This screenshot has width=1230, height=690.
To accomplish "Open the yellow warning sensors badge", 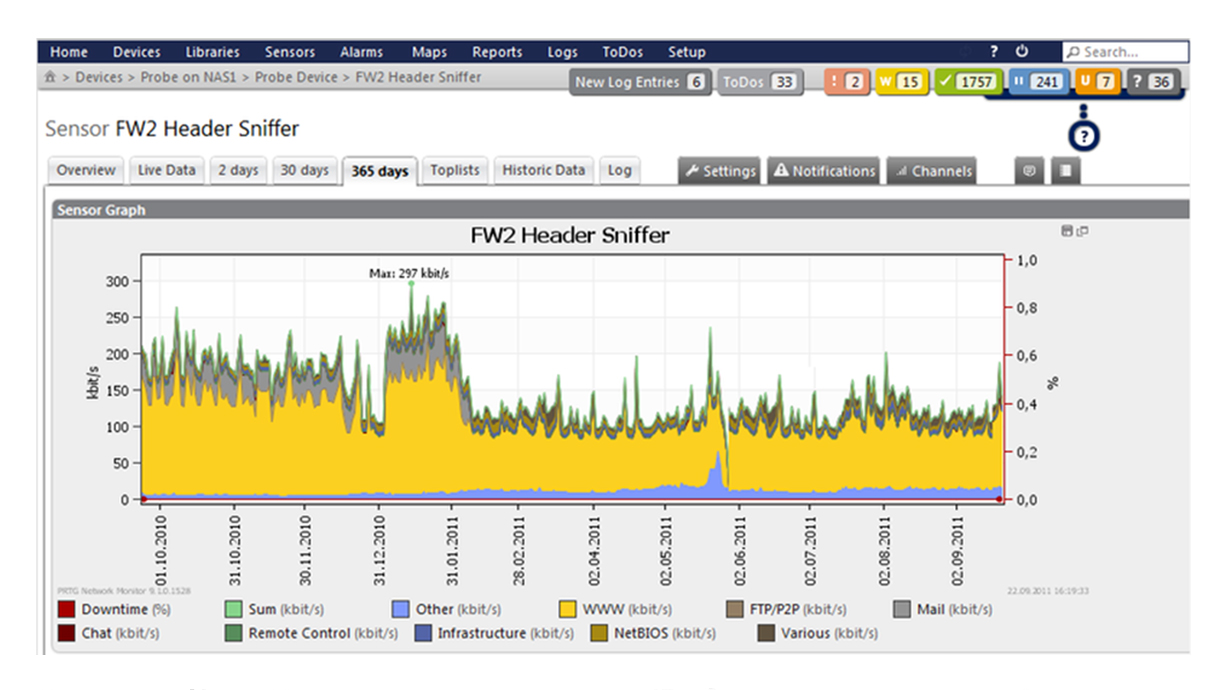I will [x=900, y=82].
